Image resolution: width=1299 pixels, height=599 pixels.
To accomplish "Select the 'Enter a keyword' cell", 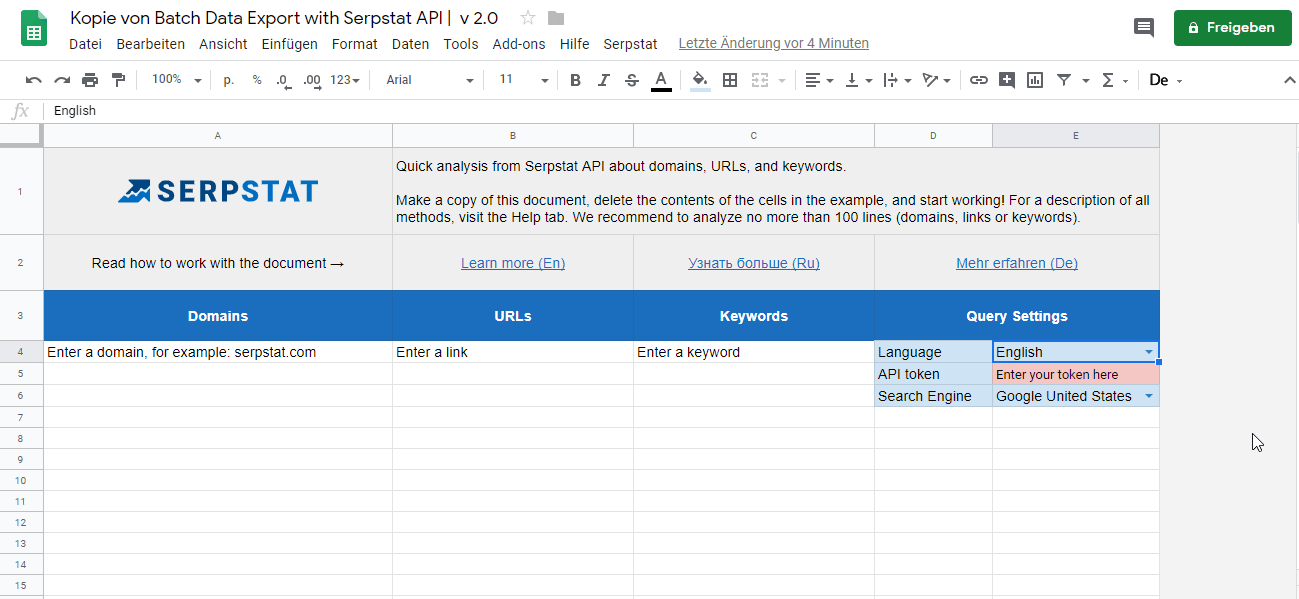I will tap(754, 352).
